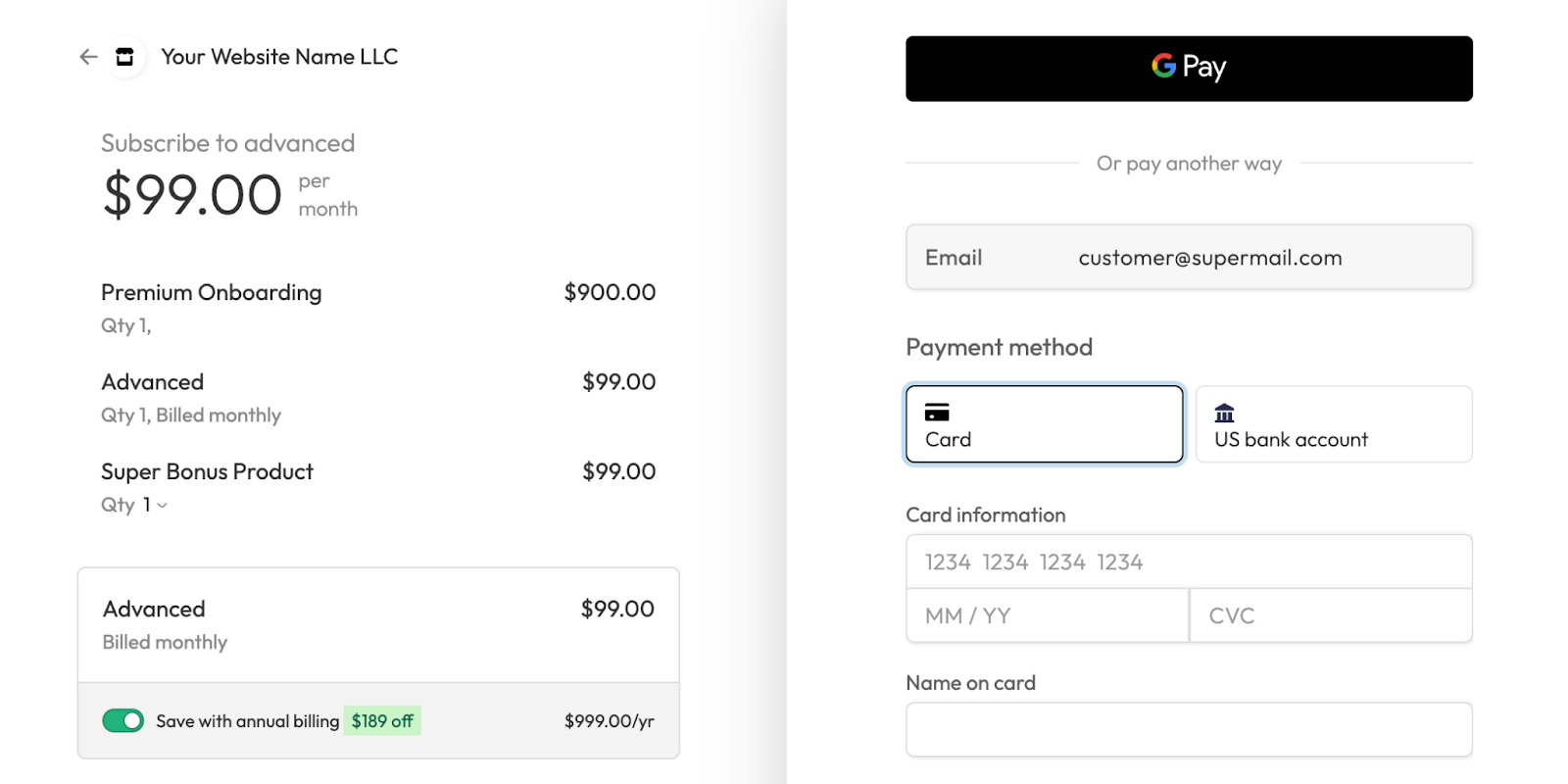This screenshot has width=1568, height=784.
Task: Toggle off annual billing switch
Action: click(122, 721)
